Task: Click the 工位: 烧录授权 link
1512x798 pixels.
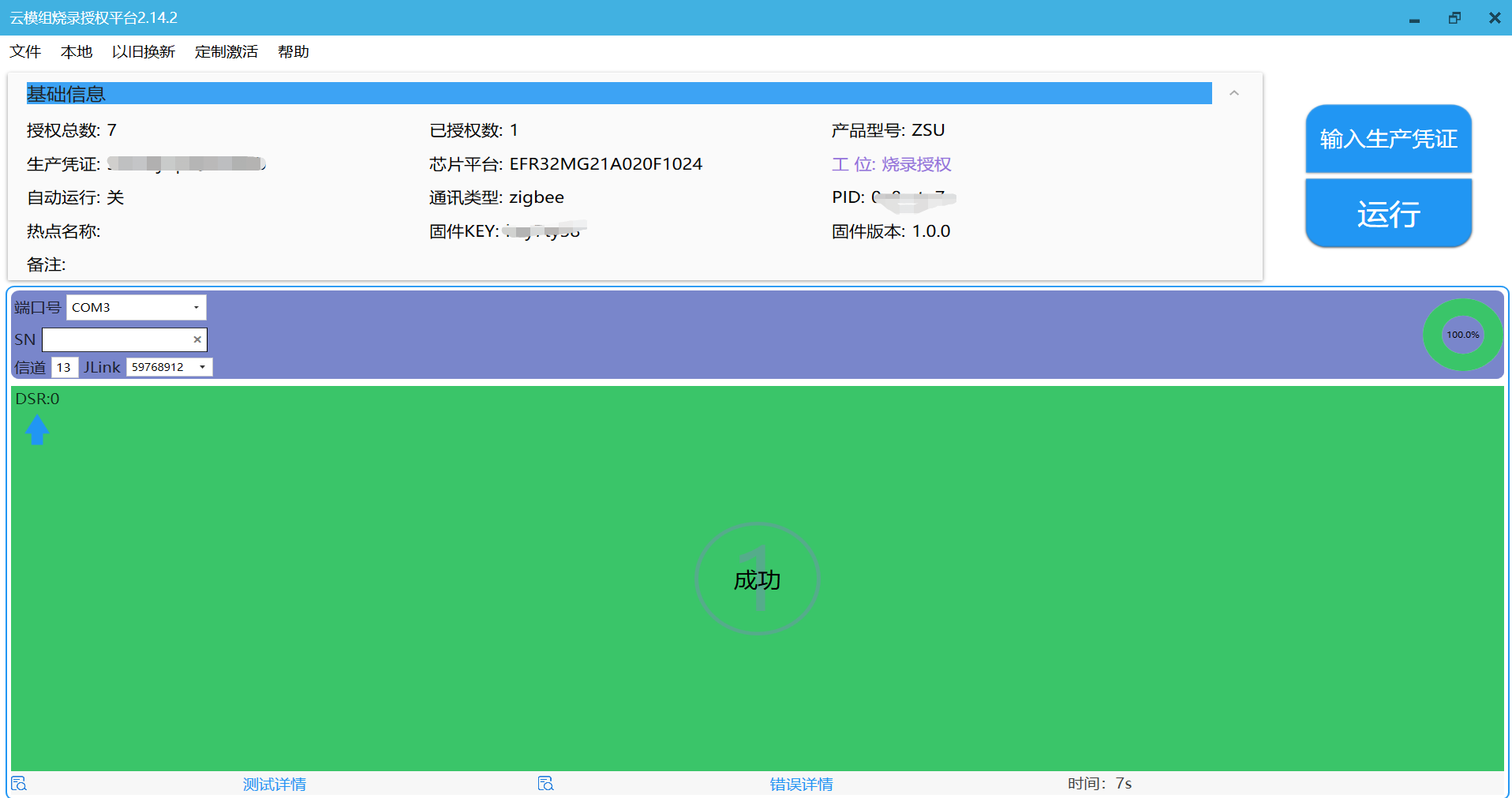Action: pos(892,164)
